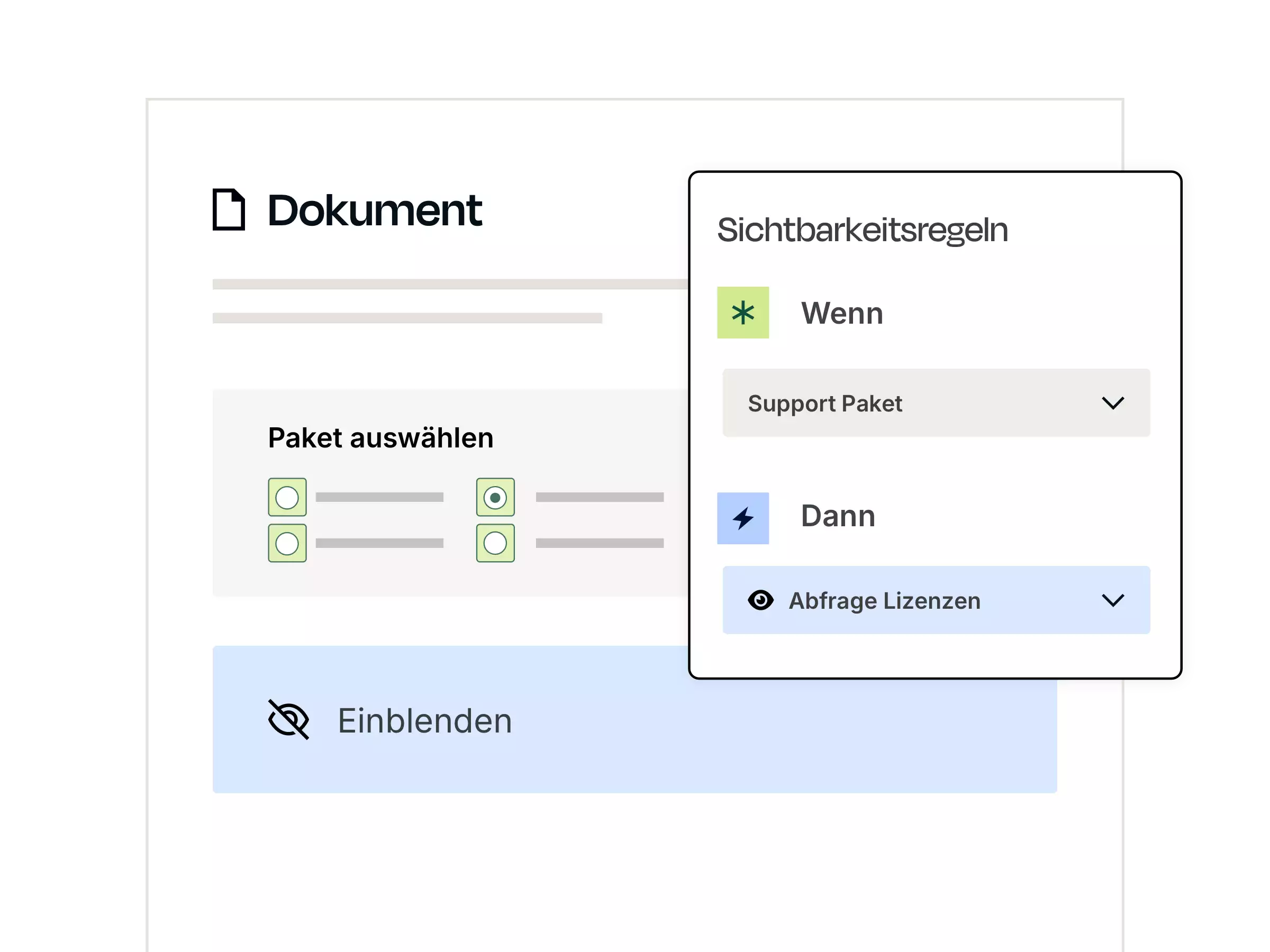Select the top-left radio button under Paket auswählen
The width and height of the screenshot is (1270, 952).
coord(287,498)
